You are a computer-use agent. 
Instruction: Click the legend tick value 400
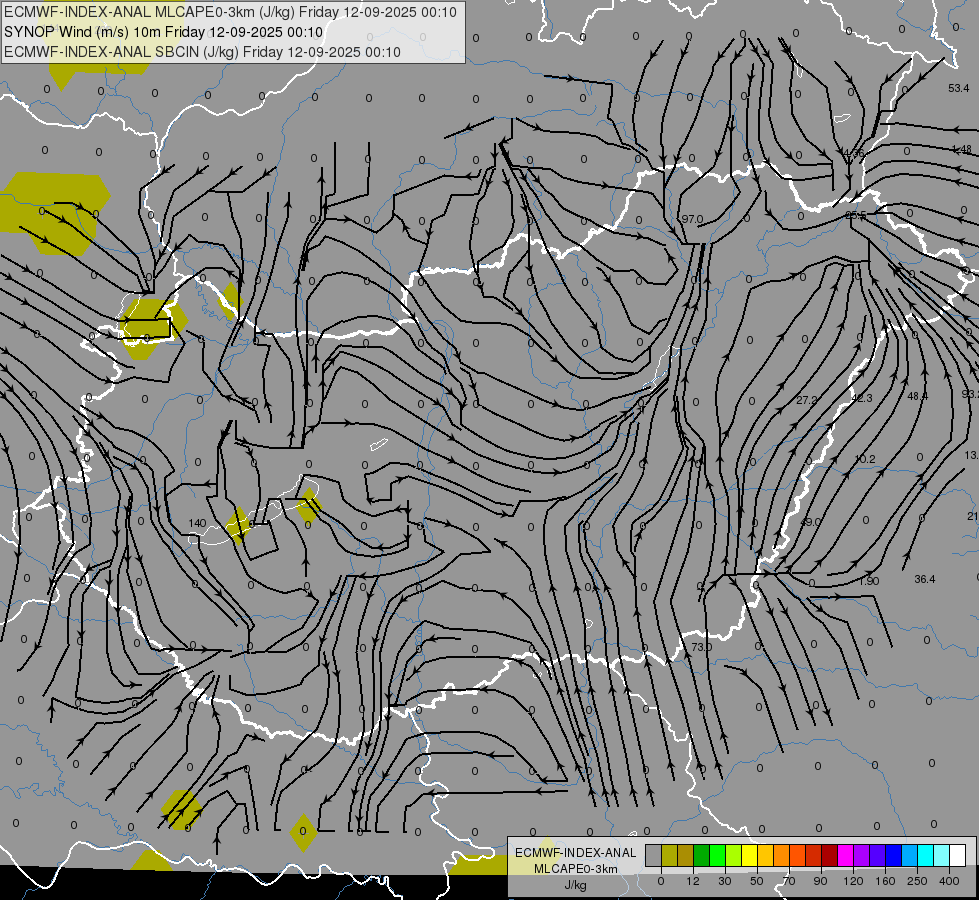tap(949, 881)
